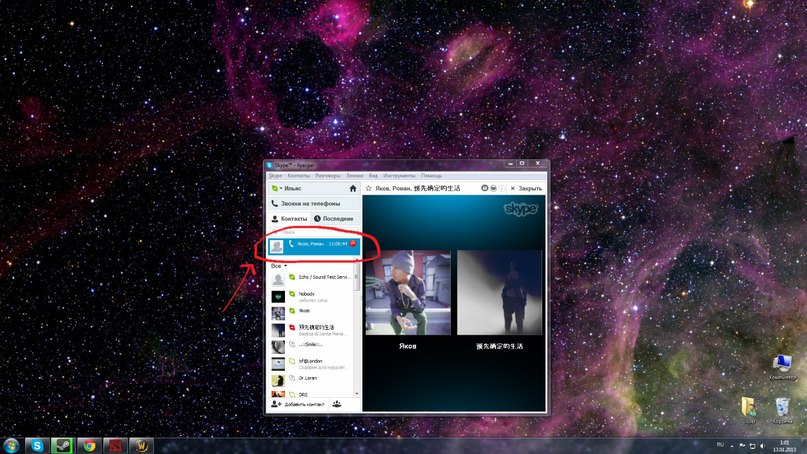Select the bf@London contact
Image resolution: width=807 pixels, height=454 pixels.
pos(311,364)
